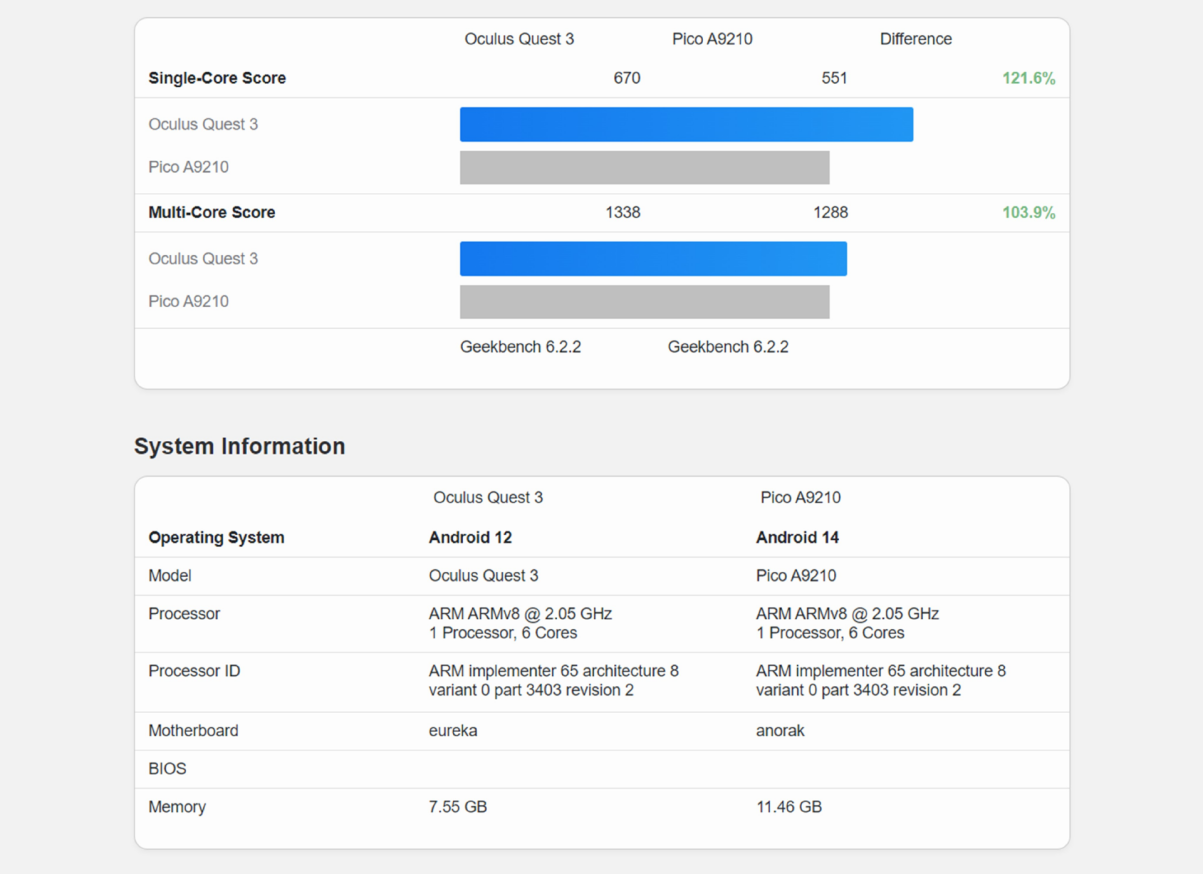Image resolution: width=1203 pixels, height=874 pixels.
Task: Click the System Information heading
Action: 240,446
